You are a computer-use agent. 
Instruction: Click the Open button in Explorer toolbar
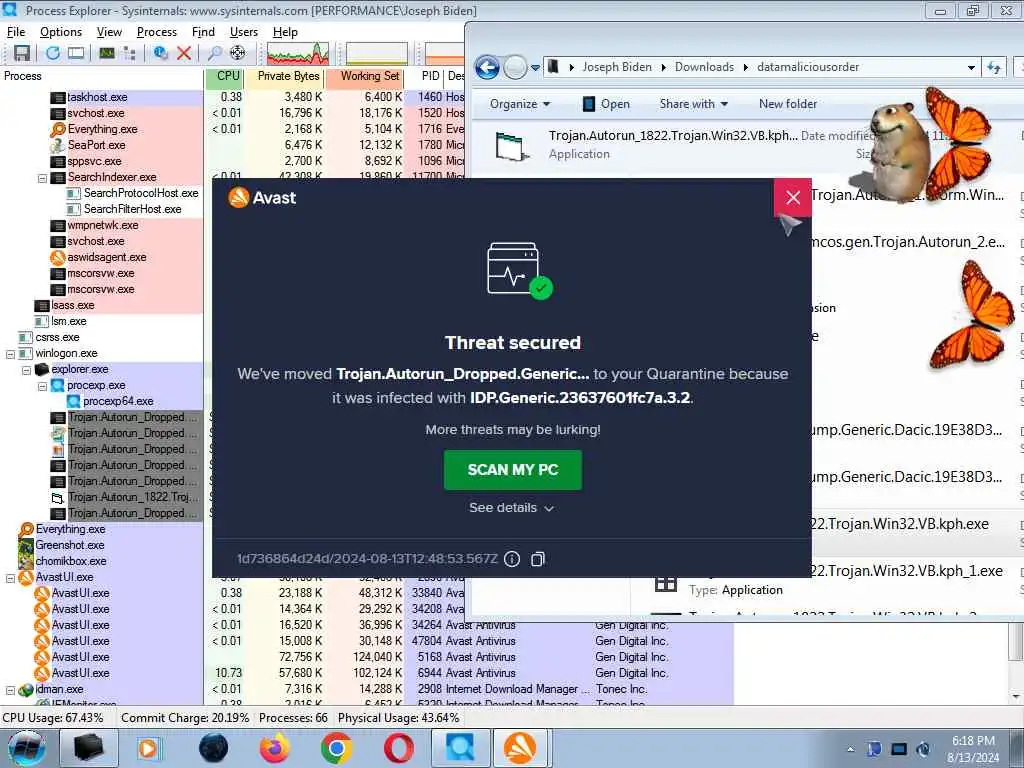click(606, 104)
